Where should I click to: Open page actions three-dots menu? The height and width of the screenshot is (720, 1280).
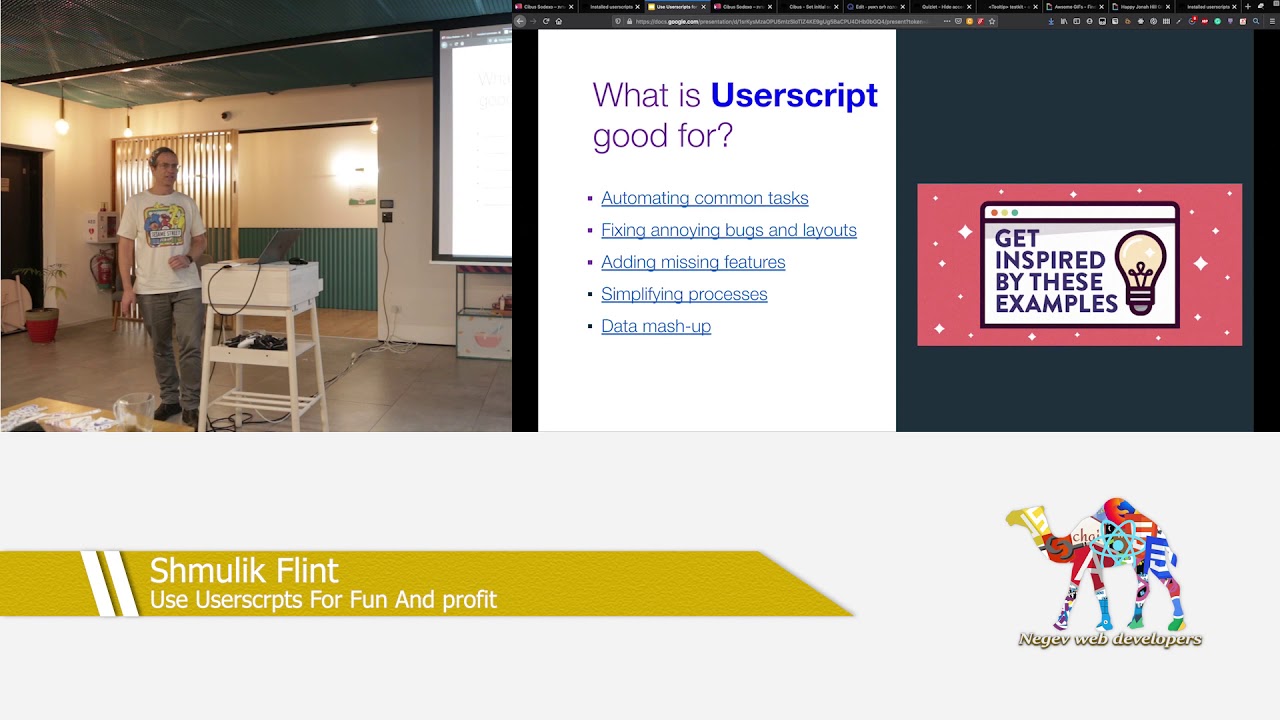coord(946,21)
